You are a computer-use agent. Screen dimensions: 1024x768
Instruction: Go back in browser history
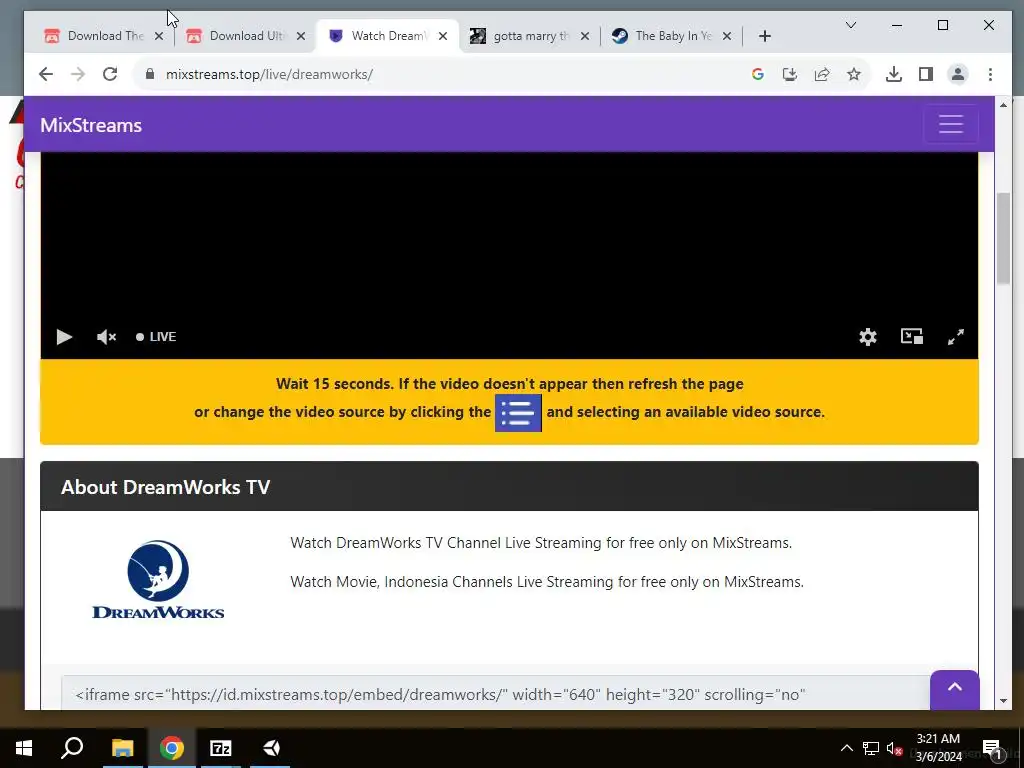(x=46, y=74)
